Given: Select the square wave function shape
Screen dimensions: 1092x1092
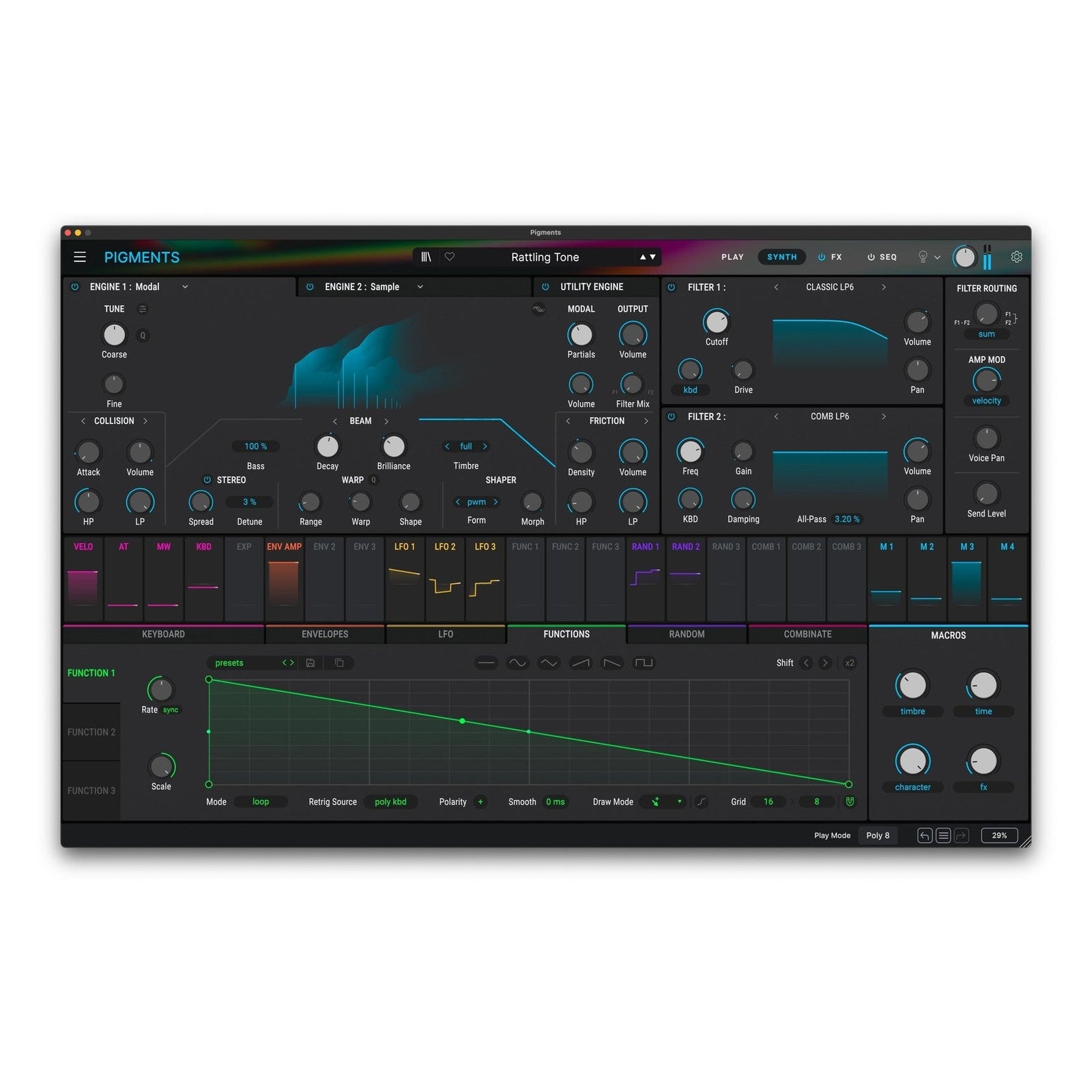Looking at the screenshot, I should (644, 663).
